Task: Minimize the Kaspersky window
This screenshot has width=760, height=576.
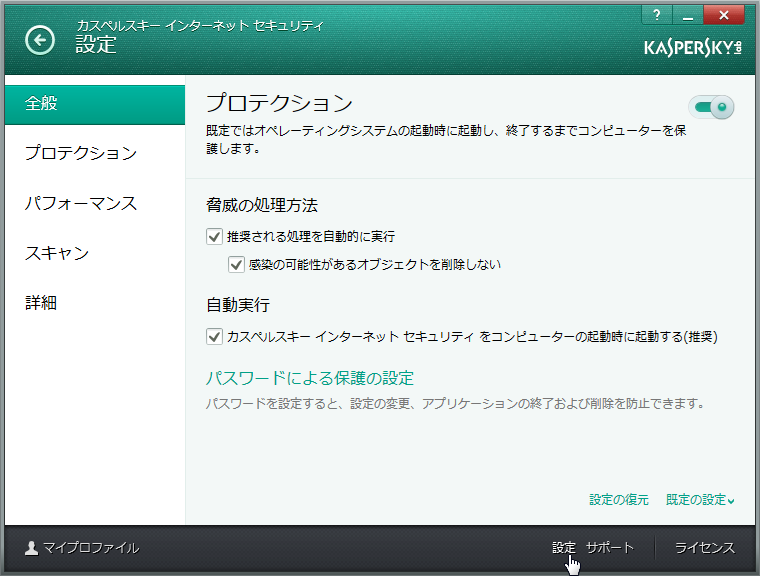Action: point(688,15)
